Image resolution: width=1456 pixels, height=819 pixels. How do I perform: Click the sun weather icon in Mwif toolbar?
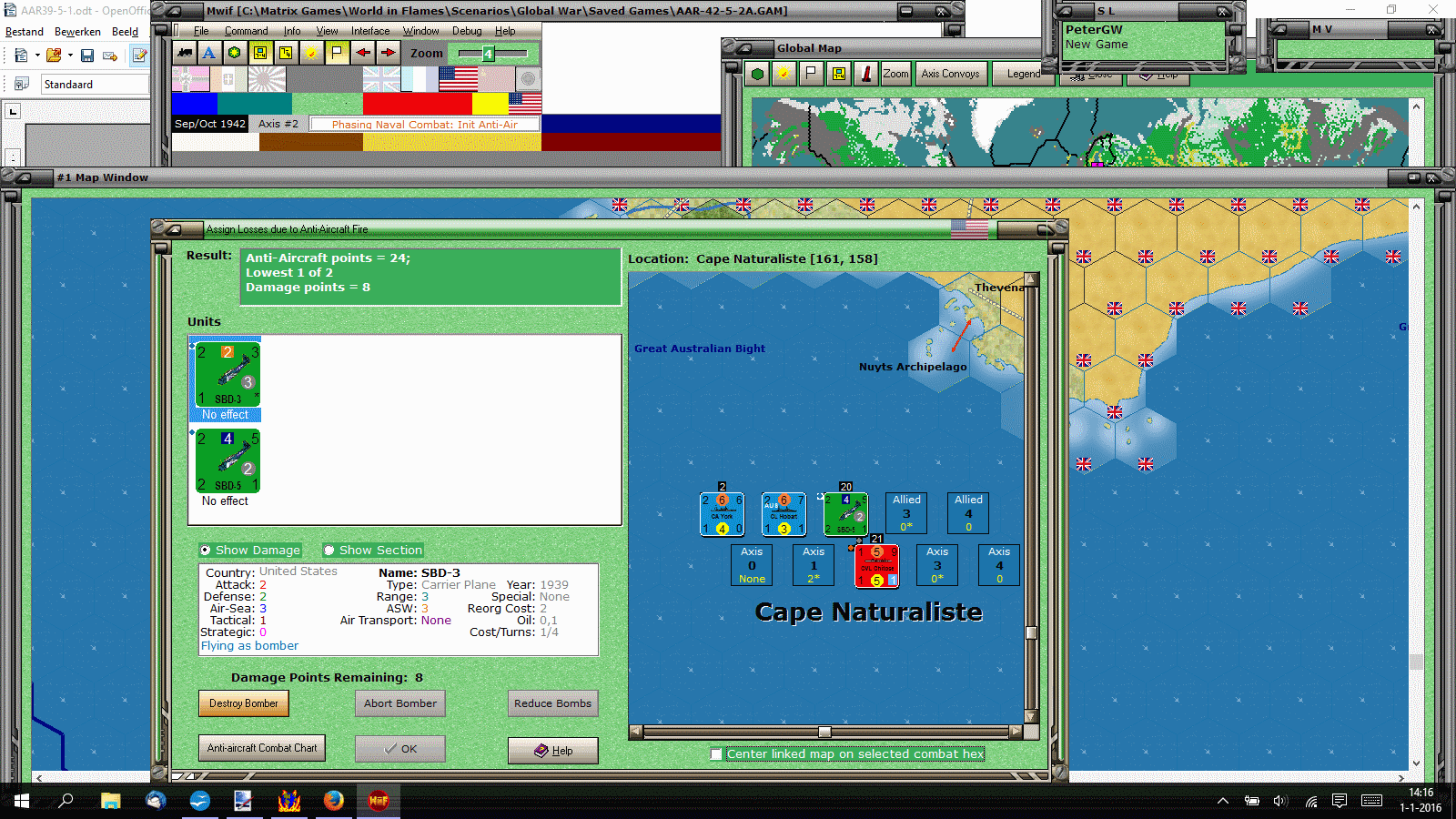click(311, 53)
